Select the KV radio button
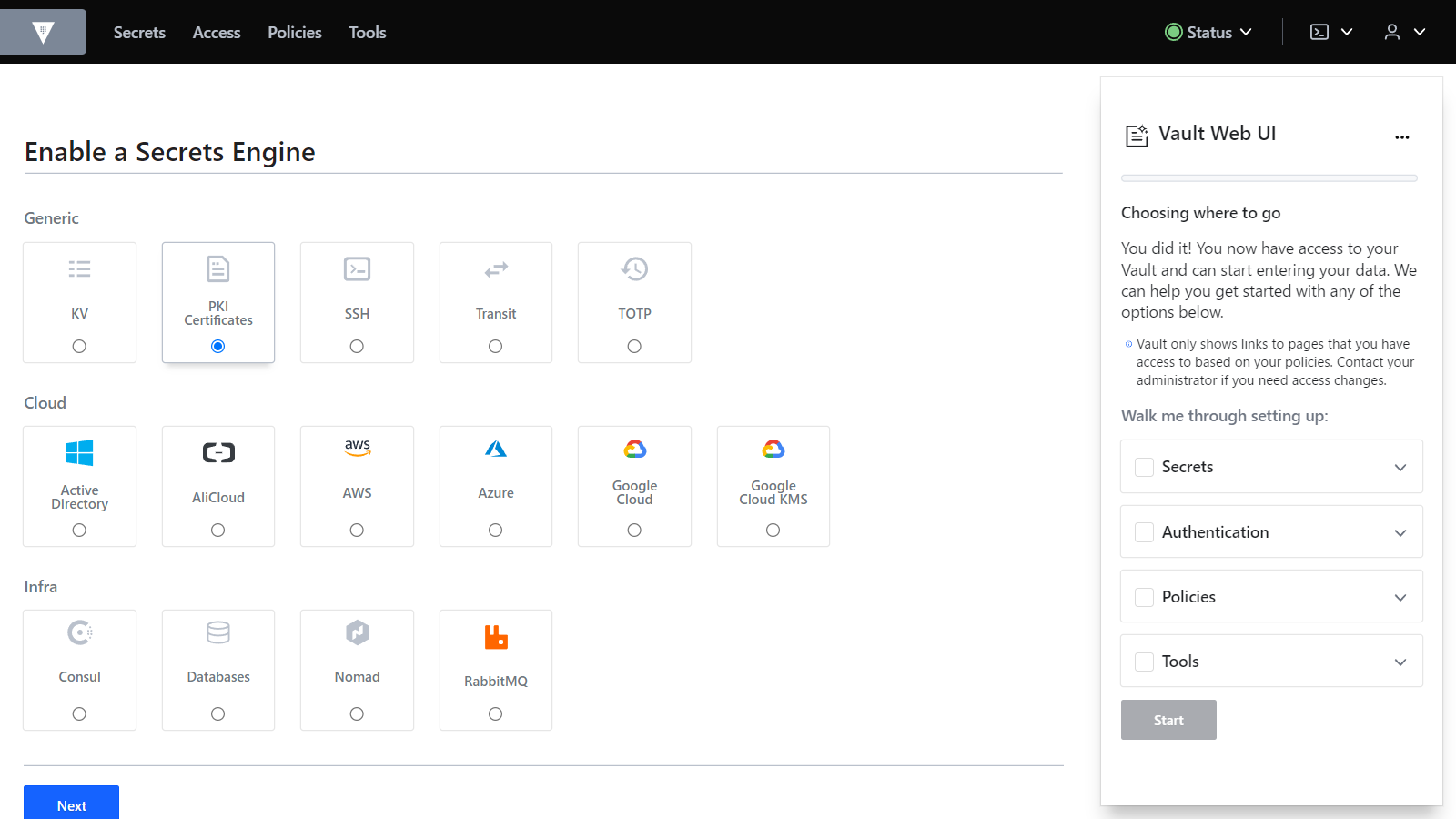This screenshot has width=1456, height=819. [79, 347]
